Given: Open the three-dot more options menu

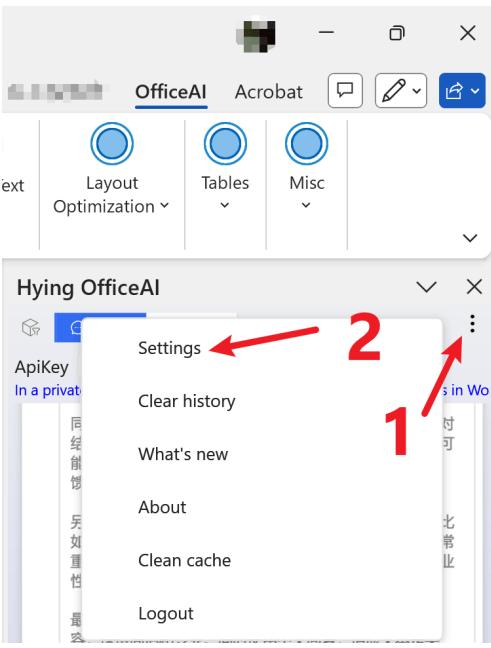Looking at the screenshot, I should (472, 324).
